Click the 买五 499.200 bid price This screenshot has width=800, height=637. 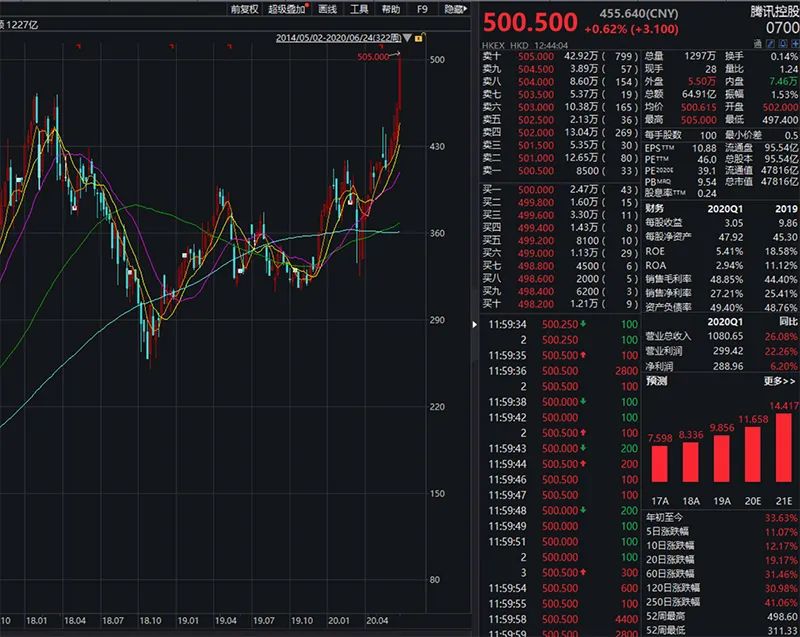(x=536, y=241)
